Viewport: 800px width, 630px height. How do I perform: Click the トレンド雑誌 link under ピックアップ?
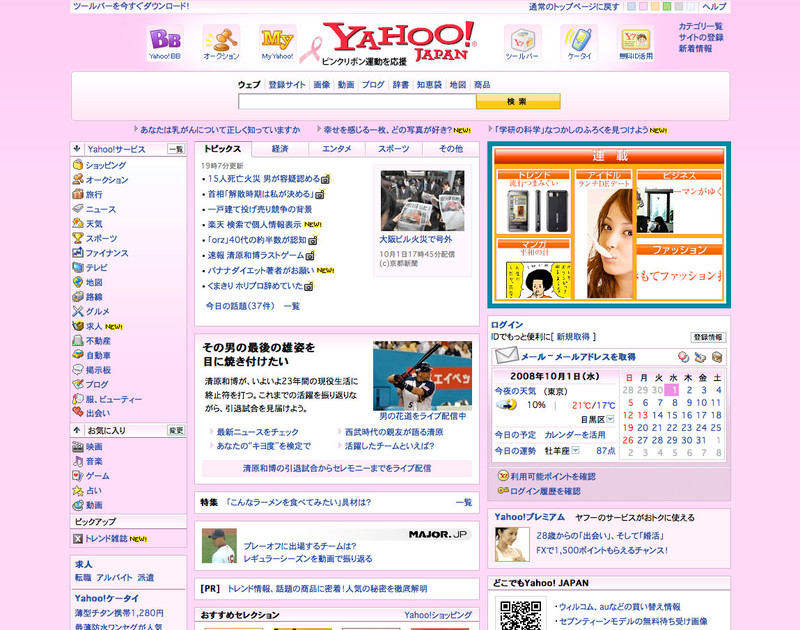pyautogui.click(x=106, y=539)
